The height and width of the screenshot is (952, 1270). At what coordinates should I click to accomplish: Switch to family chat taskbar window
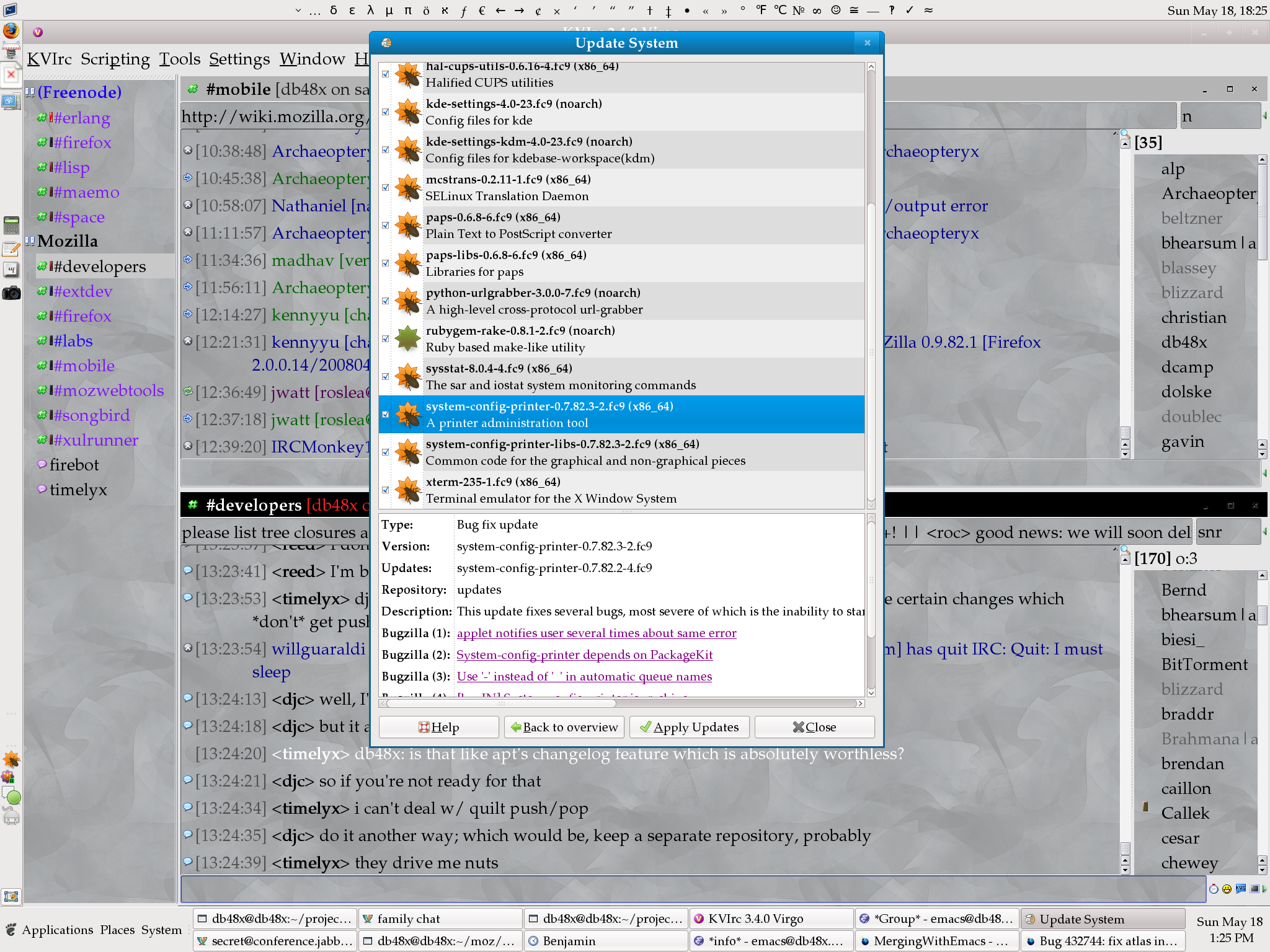[440, 919]
